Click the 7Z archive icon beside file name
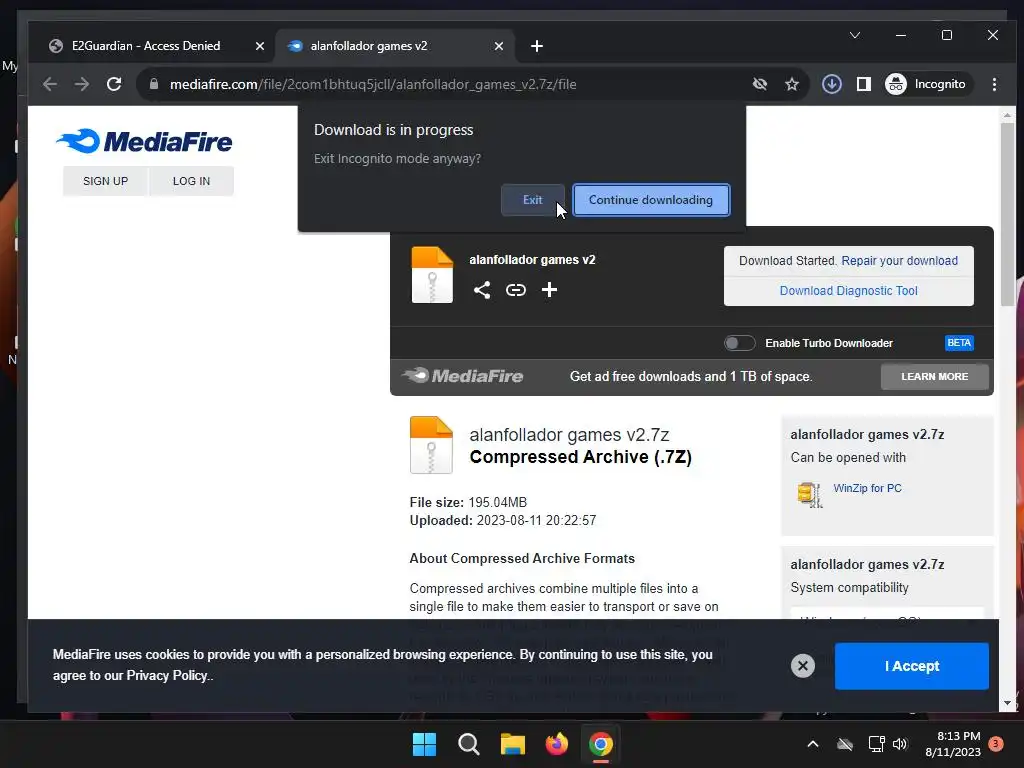 431,445
